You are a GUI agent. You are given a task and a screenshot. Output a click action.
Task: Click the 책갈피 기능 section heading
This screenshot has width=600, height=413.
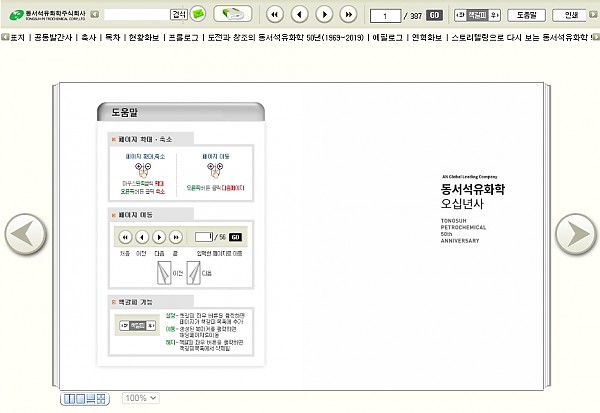(x=150, y=302)
